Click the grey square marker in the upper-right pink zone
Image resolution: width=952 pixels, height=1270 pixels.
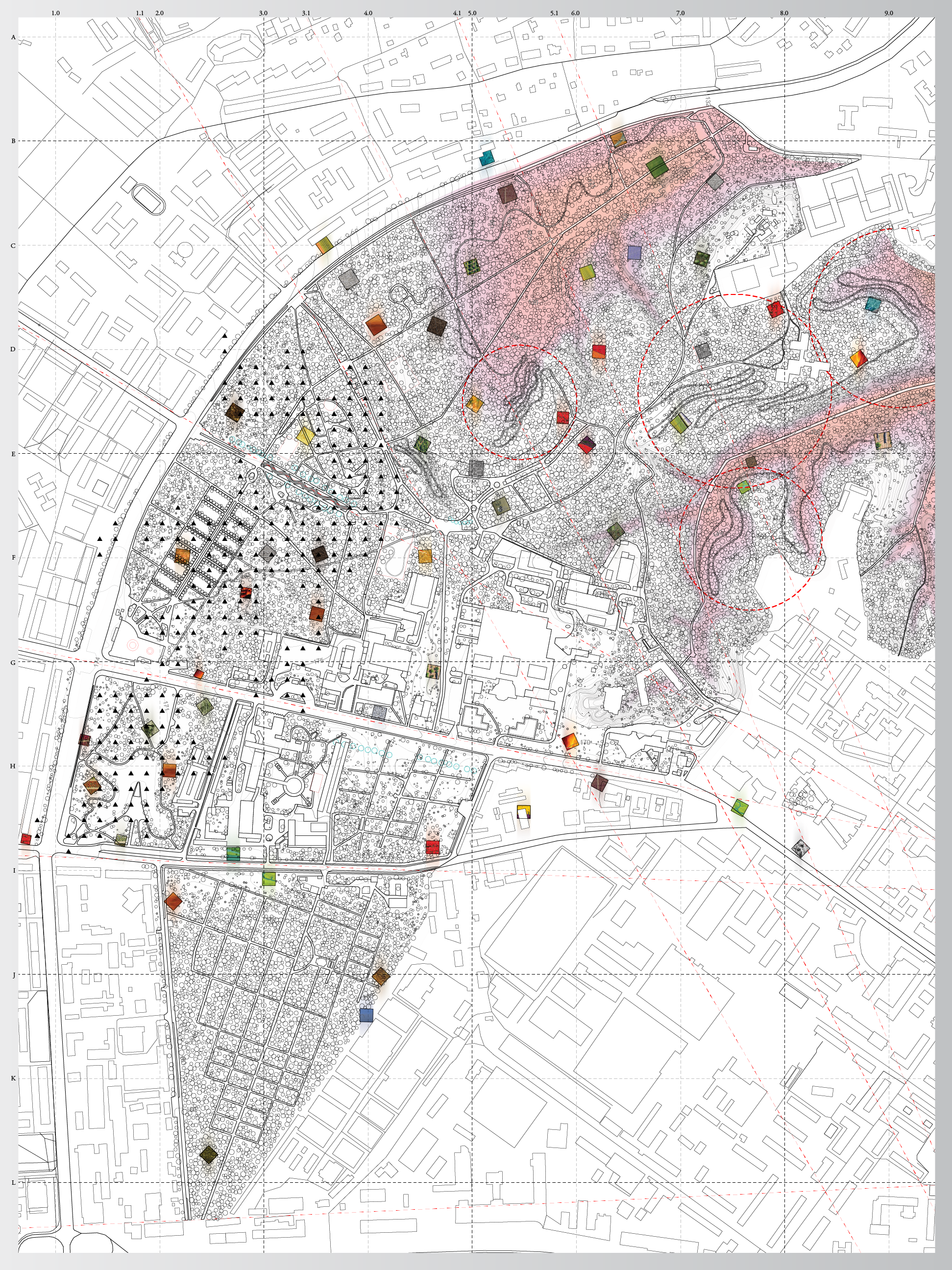[x=714, y=182]
